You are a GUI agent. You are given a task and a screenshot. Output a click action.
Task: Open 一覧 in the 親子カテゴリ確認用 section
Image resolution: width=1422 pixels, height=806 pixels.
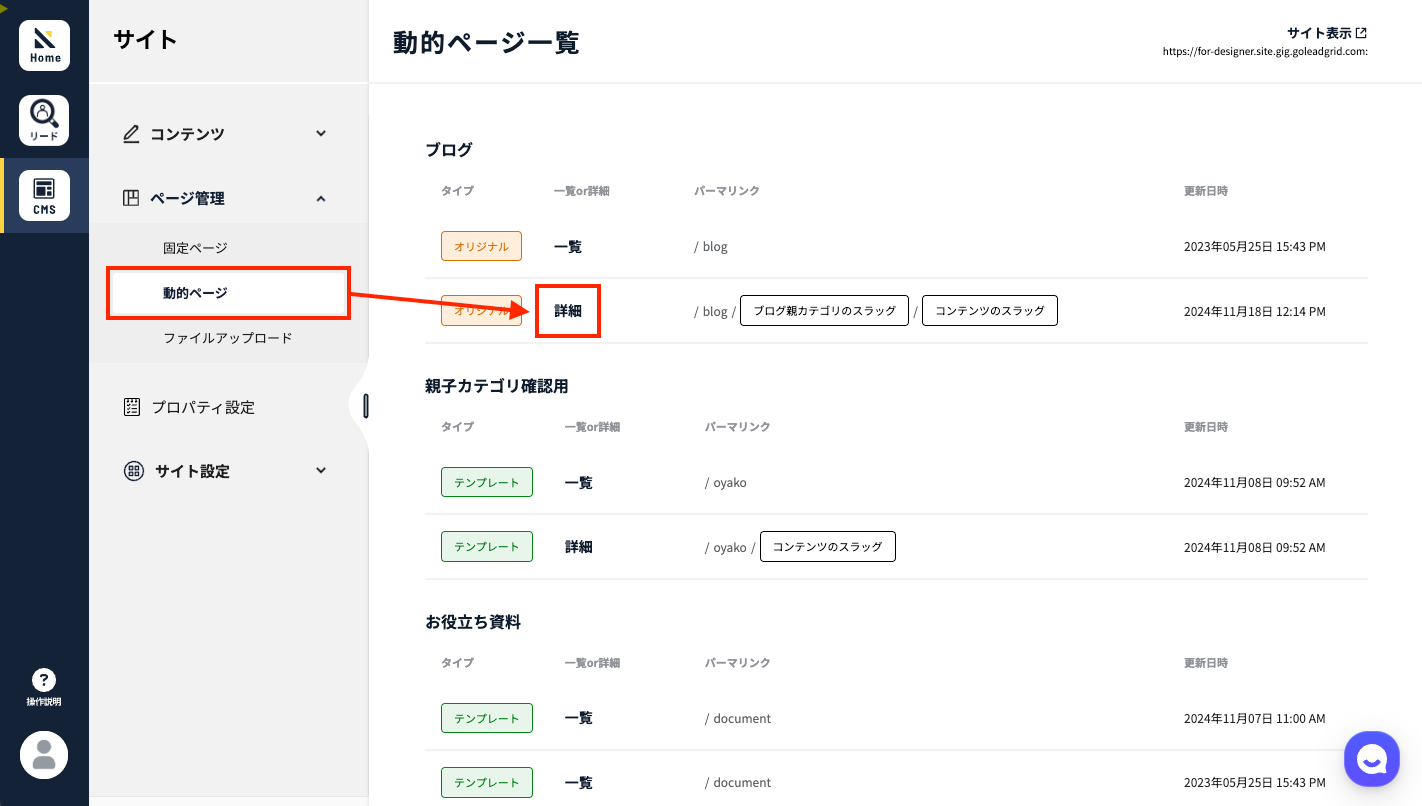point(579,482)
